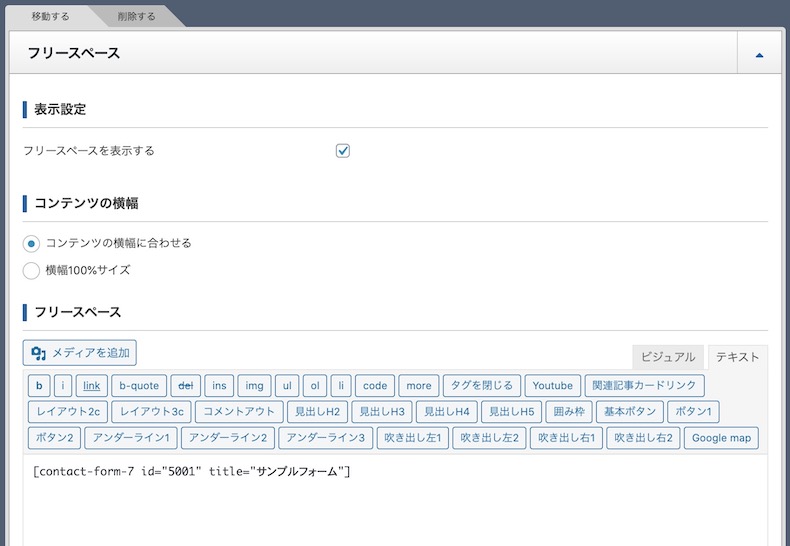
Task: Click the コメントアウト quicktag
Action: point(239,412)
